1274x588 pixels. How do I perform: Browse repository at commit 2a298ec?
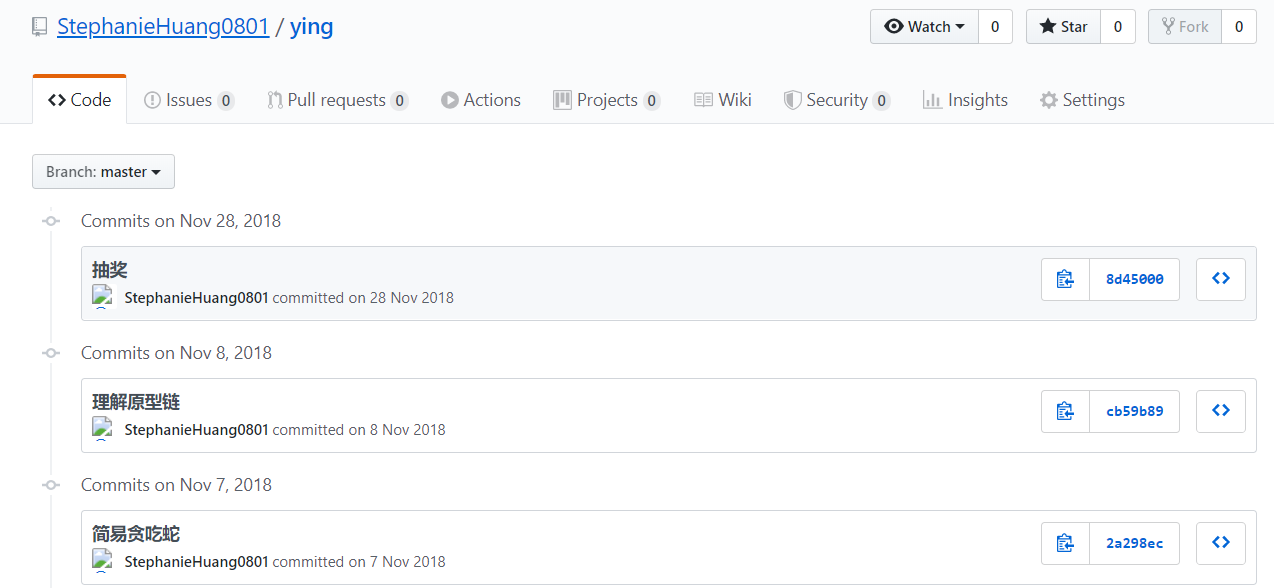(1221, 543)
